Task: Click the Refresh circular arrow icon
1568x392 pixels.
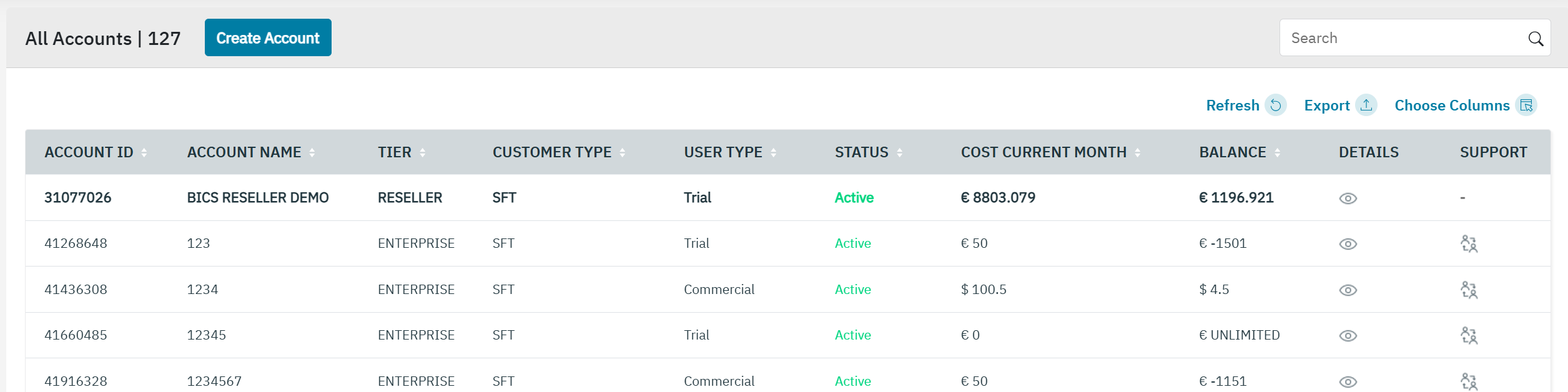Action: (x=1276, y=105)
